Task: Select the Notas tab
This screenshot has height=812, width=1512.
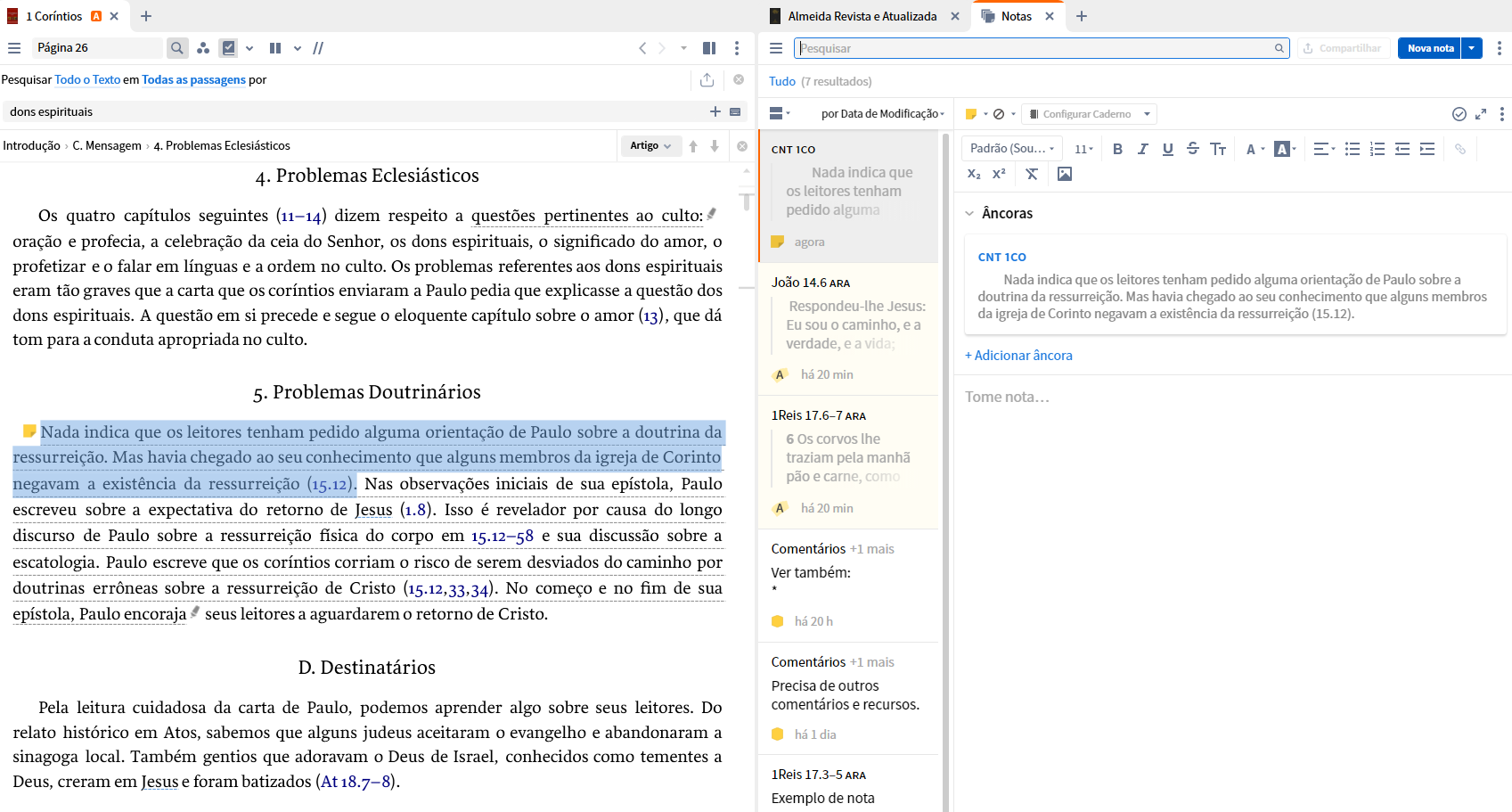Action: point(1016,16)
